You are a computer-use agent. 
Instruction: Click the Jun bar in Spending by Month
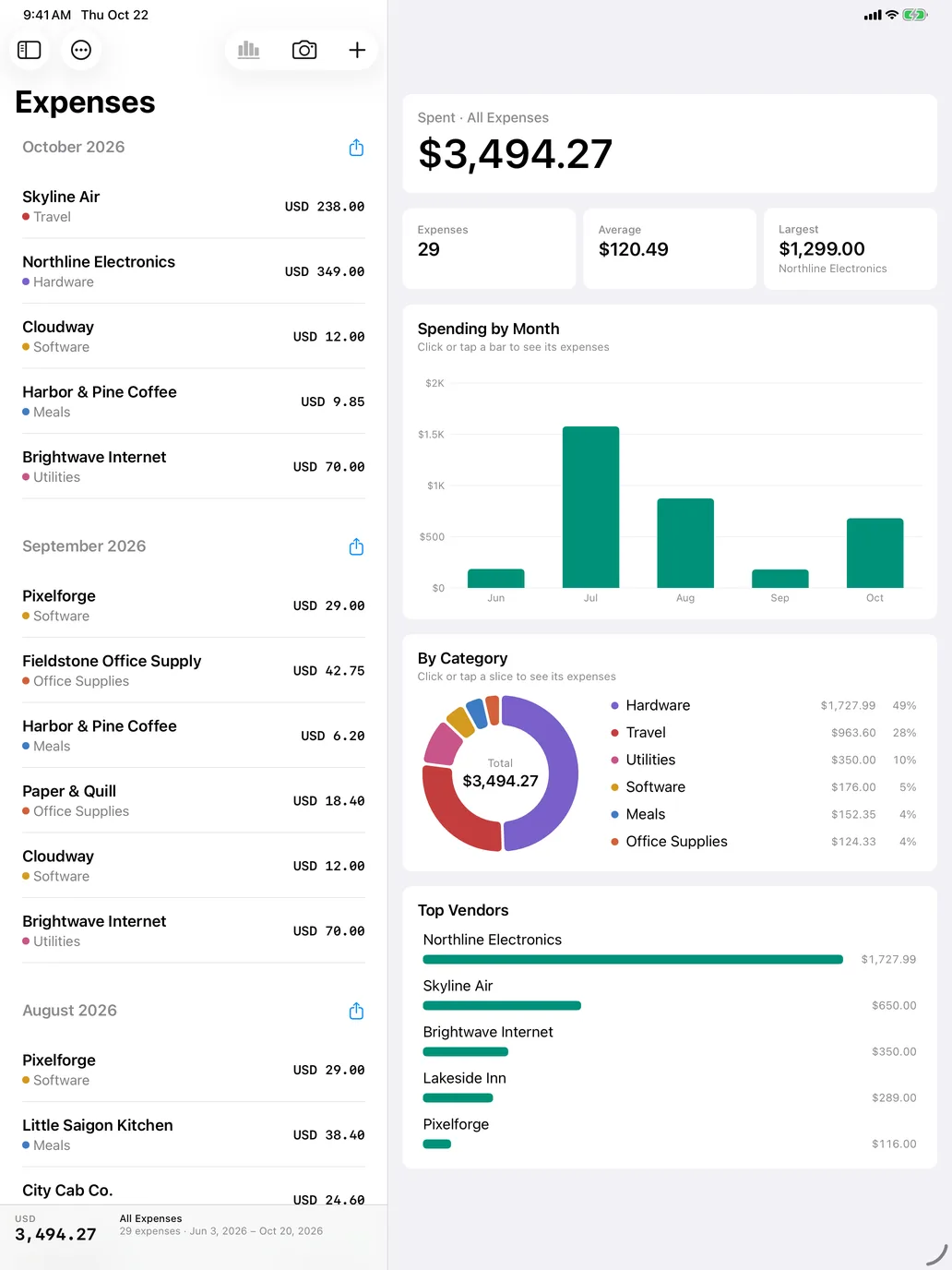(x=496, y=579)
